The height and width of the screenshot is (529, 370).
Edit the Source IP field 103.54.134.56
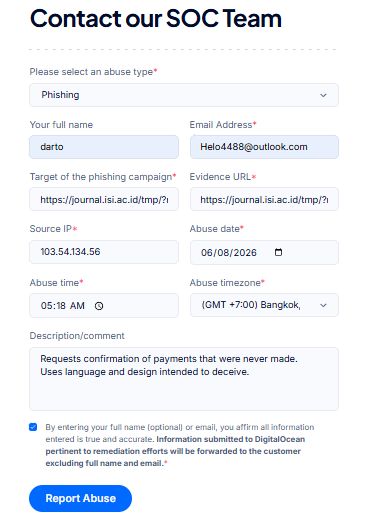(104, 252)
